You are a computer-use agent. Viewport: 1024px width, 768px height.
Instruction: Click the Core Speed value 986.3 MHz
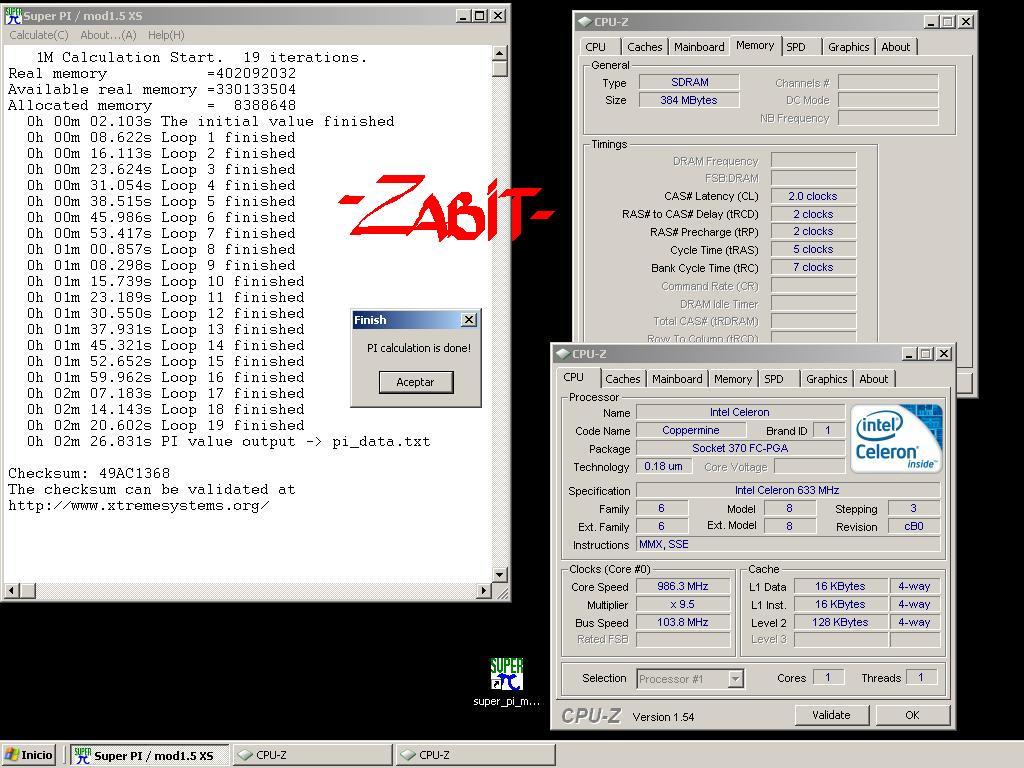pos(683,586)
